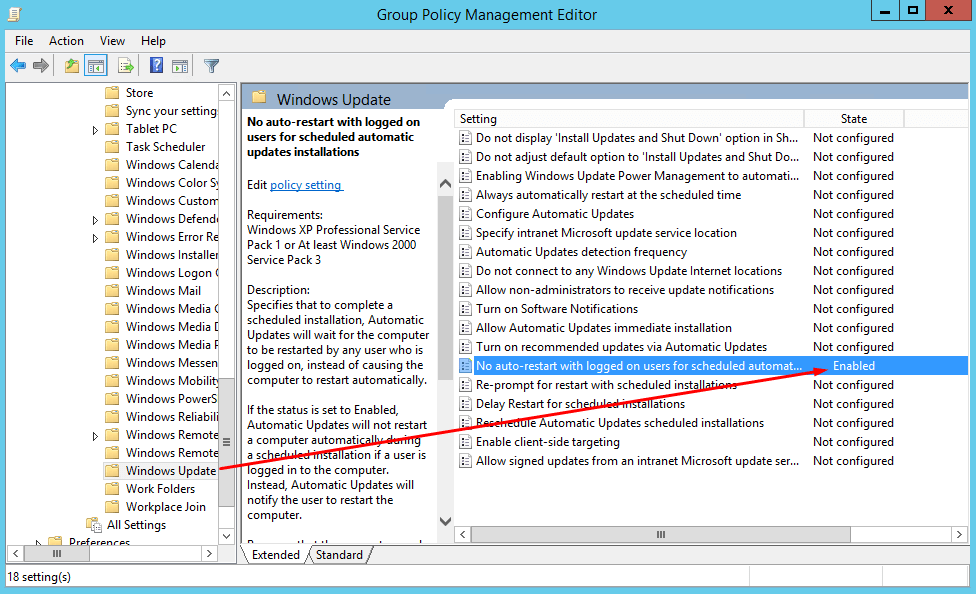Select Work Folders in the tree
This screenshot has width=976, height=594.
[x=160, y=489]
